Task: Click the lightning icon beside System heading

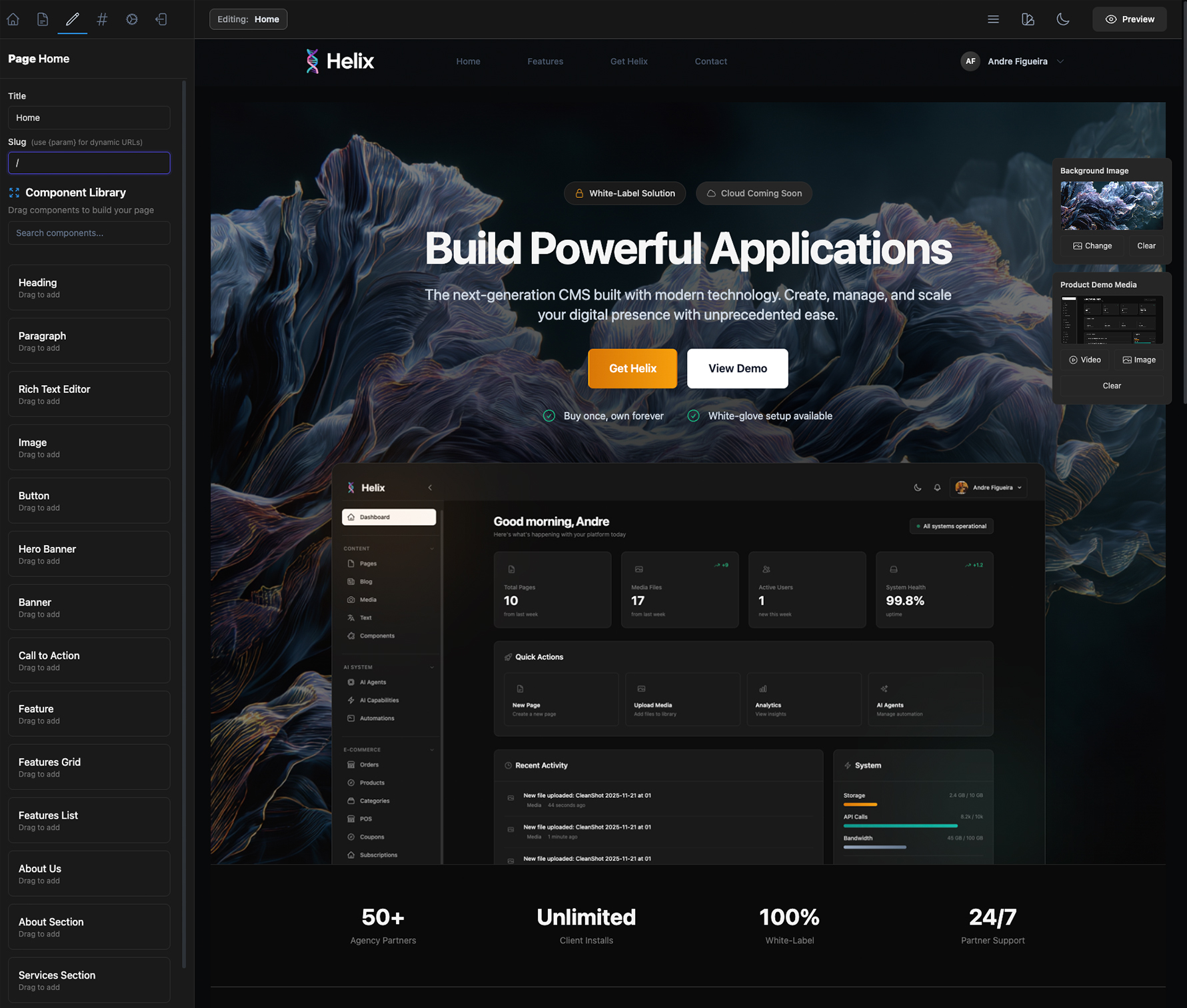Action: [x=848, y=765]
